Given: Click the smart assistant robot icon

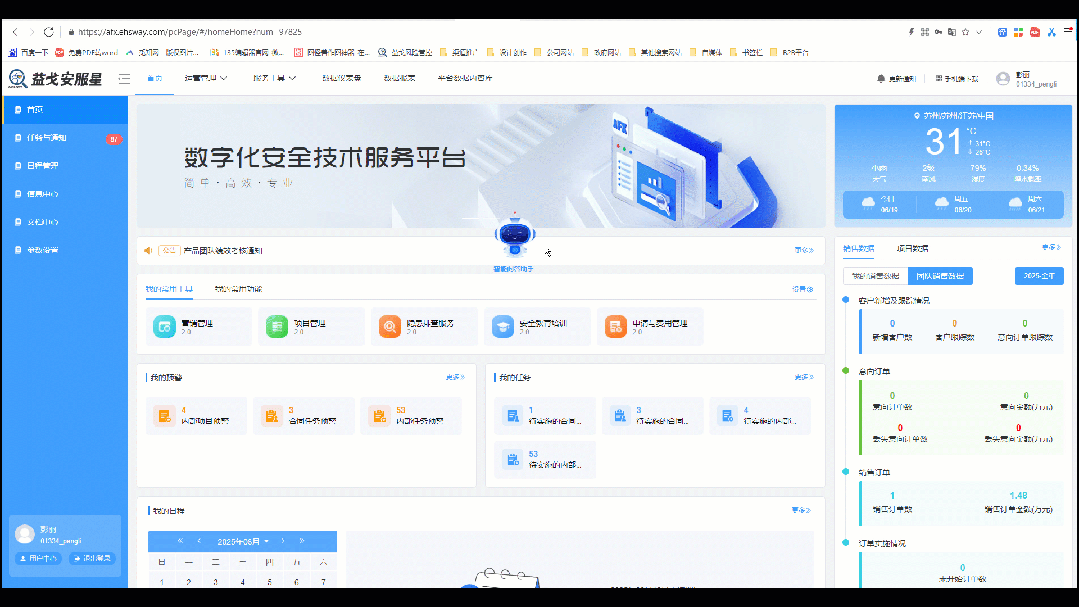Looking at the screenshot, I should (514, 236).
